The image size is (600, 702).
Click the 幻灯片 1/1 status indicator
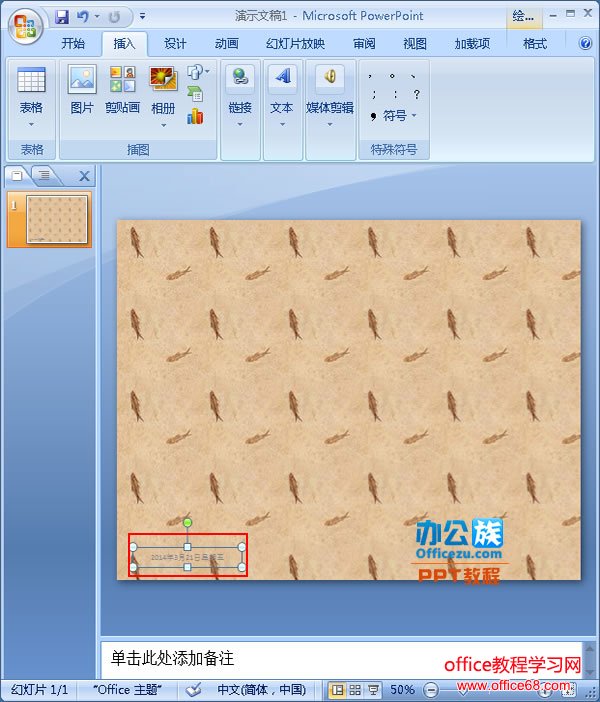[39, 689]
